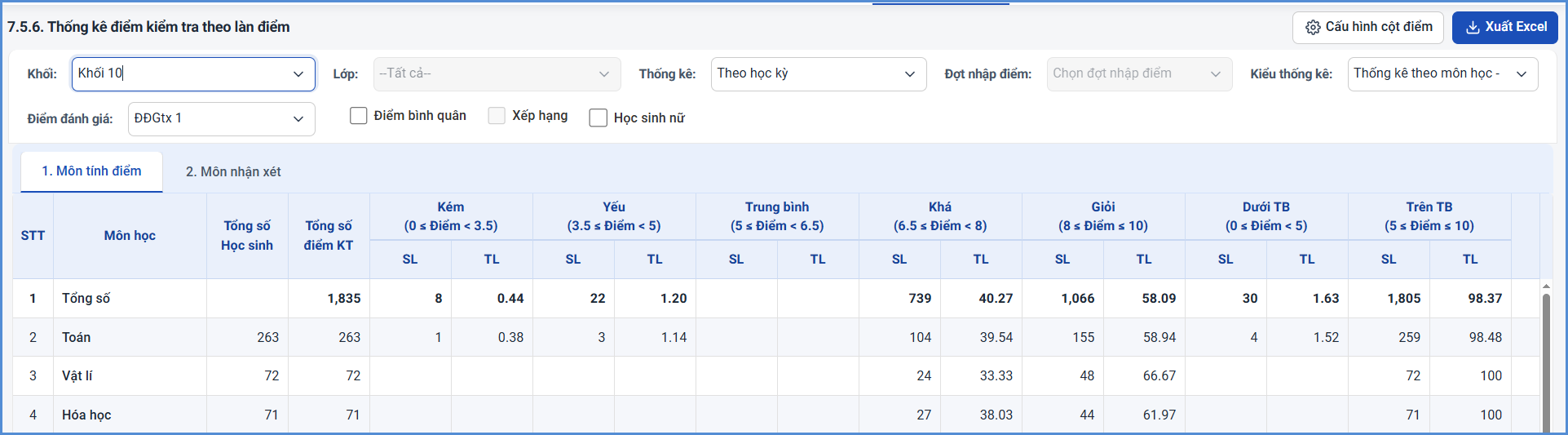Click the Xuất Excel button

[x=1505, y=27]
